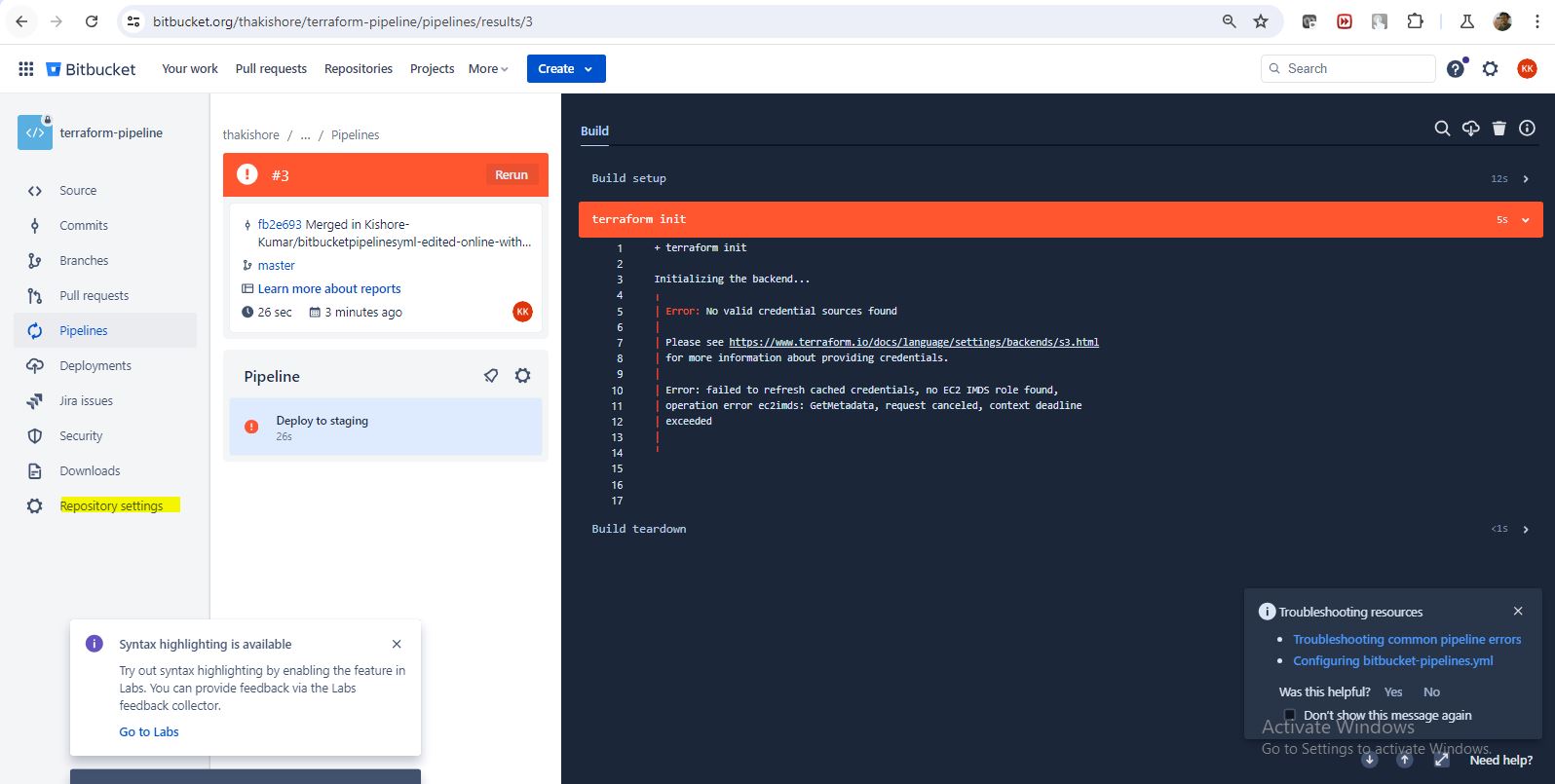
Task: Go to Deployments in sidebar
Action: (95, 366)
